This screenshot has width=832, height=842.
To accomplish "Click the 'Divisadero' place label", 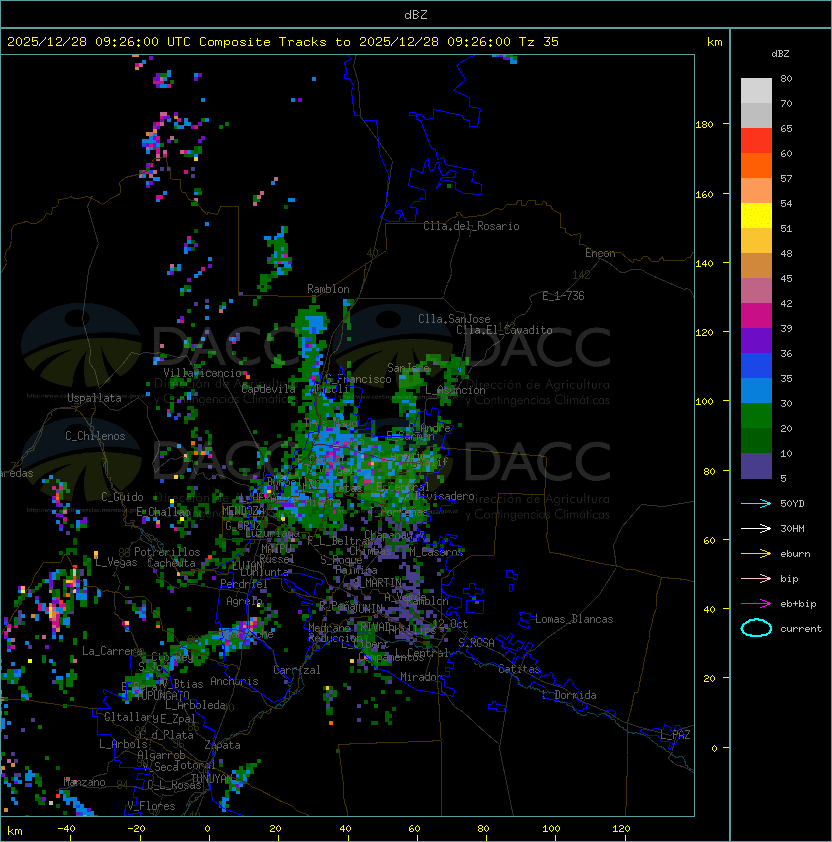I will click(x=444, y=496).
